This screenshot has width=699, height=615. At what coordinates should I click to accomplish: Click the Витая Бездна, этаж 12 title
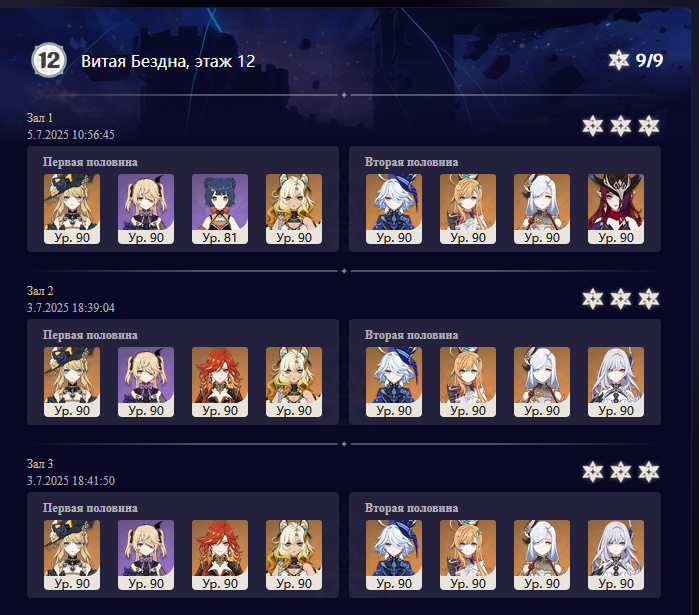point(168,61)
